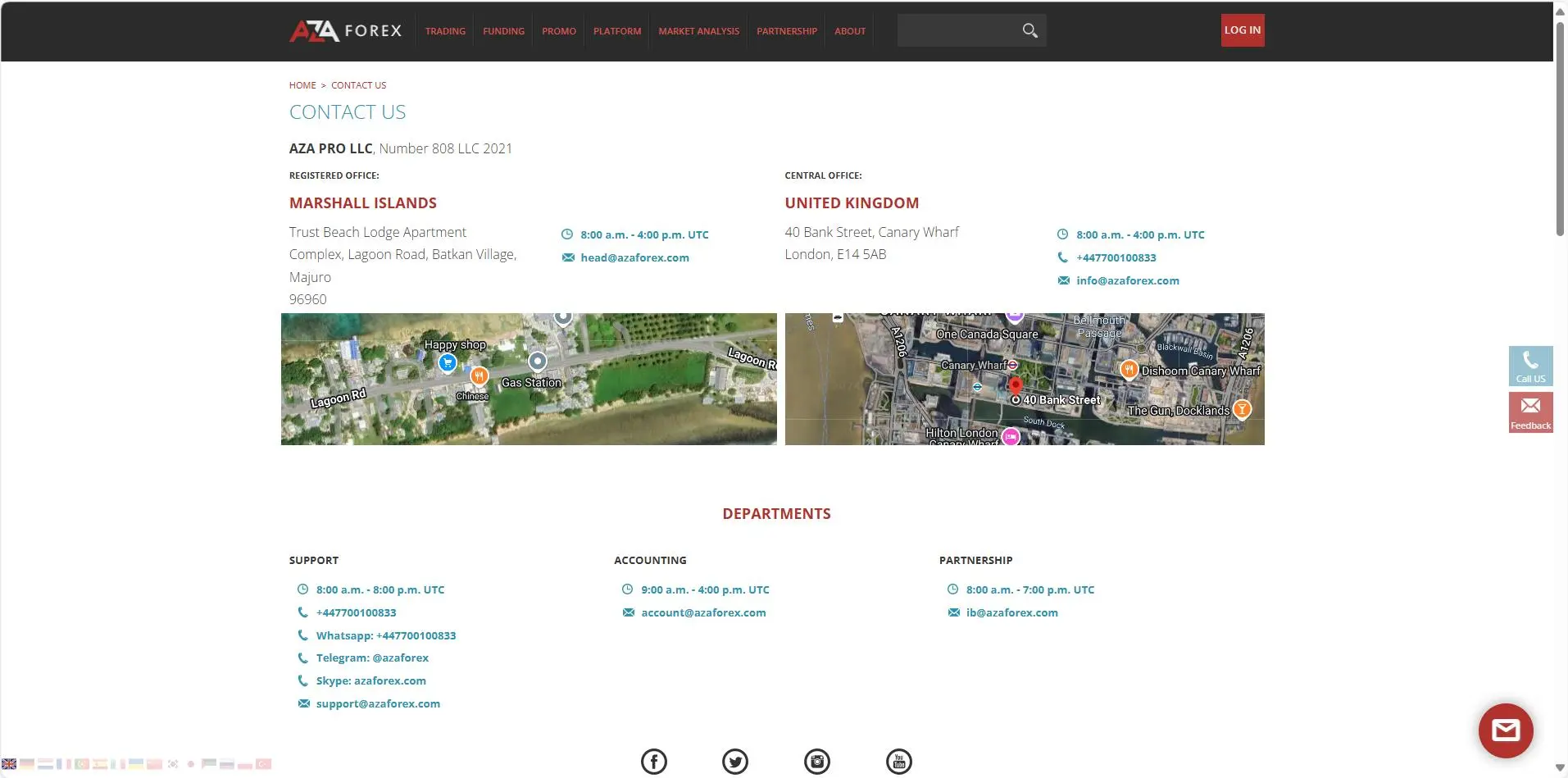1568x778 pixels.
Task: Open the YouTube footer icon
Action: [899, 762]
